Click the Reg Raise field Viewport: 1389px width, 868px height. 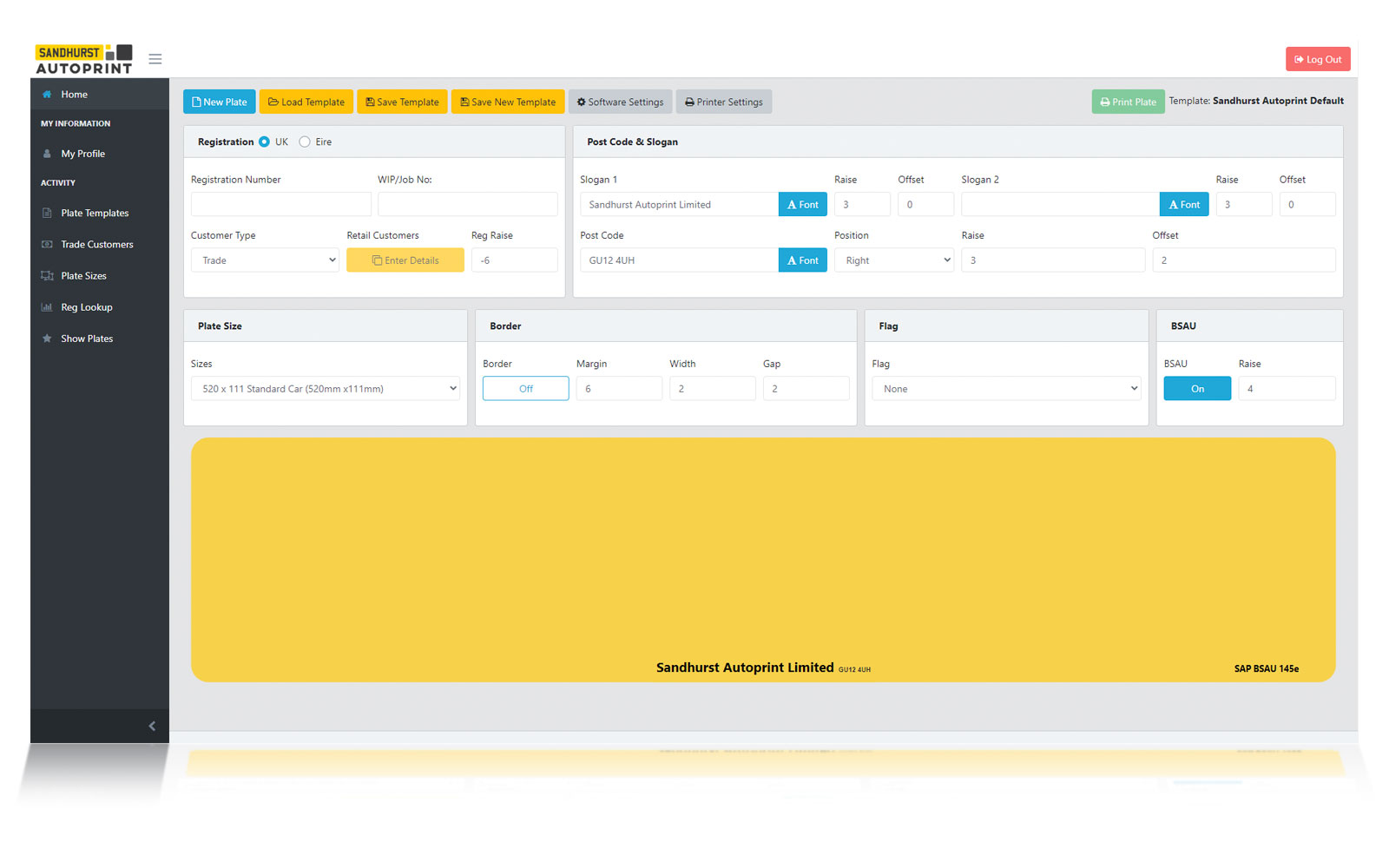coord(515,260)
